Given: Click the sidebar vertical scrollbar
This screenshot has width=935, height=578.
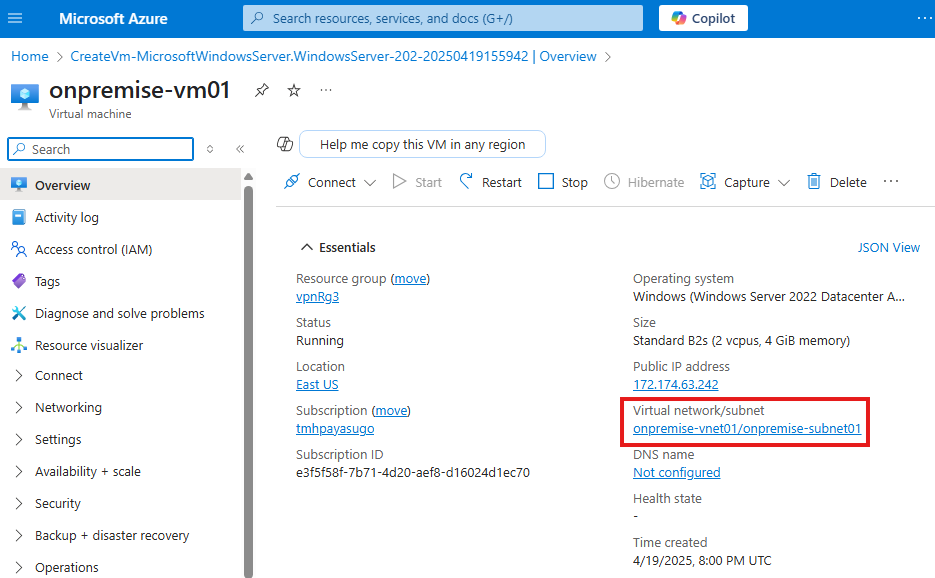Looking at the screenshot, I should 249,382.
